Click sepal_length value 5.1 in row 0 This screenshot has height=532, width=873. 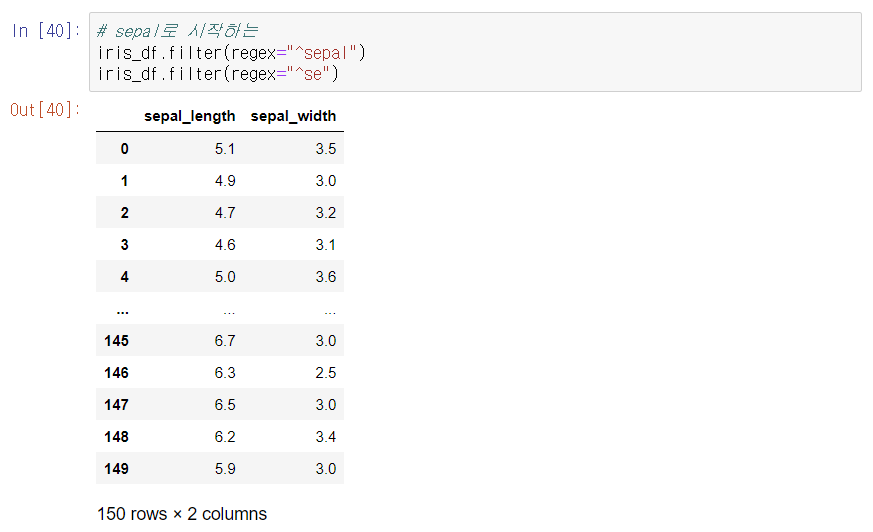(225, 149)
